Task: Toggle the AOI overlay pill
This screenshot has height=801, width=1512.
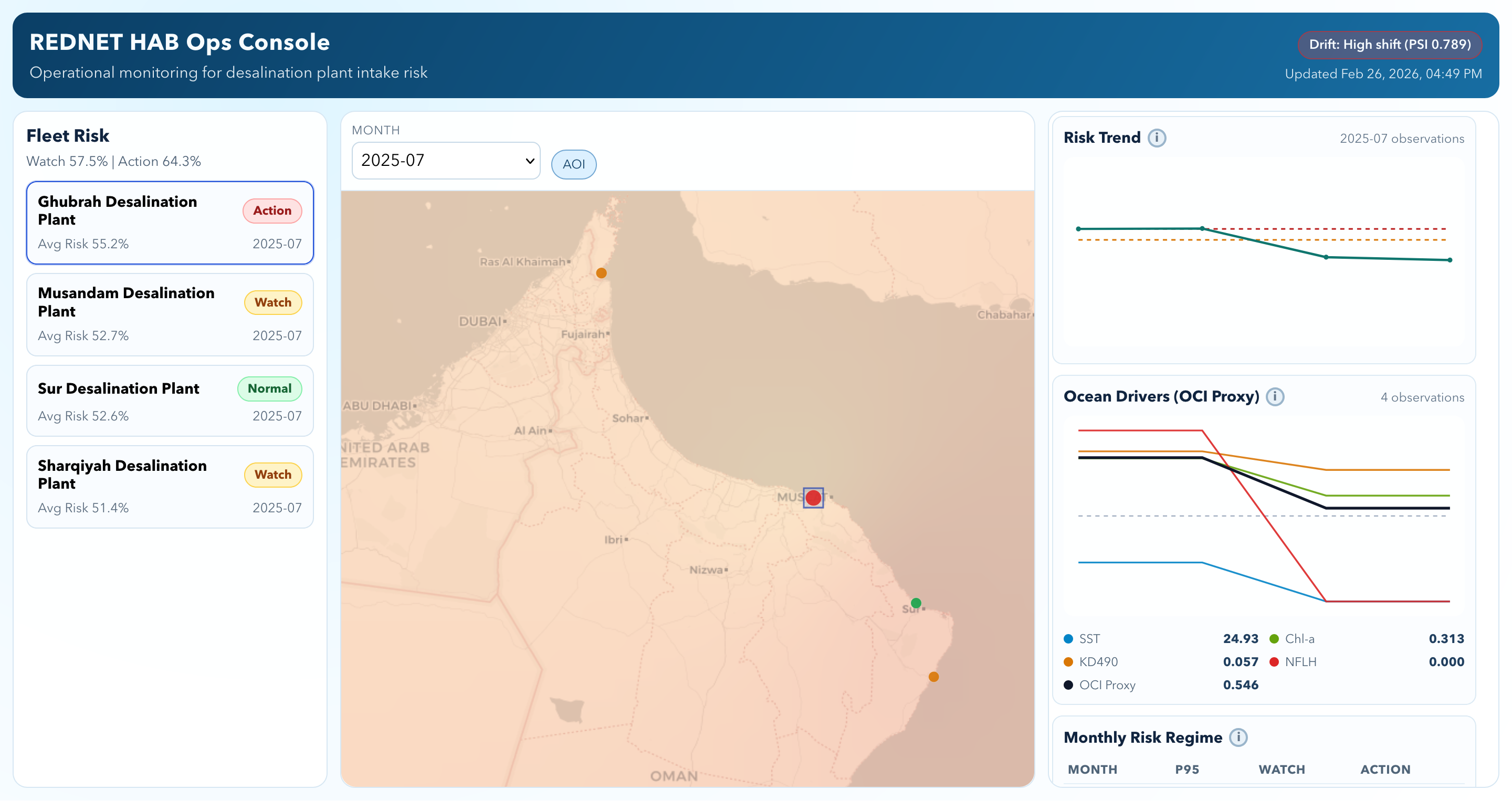Action: (573, 164)
